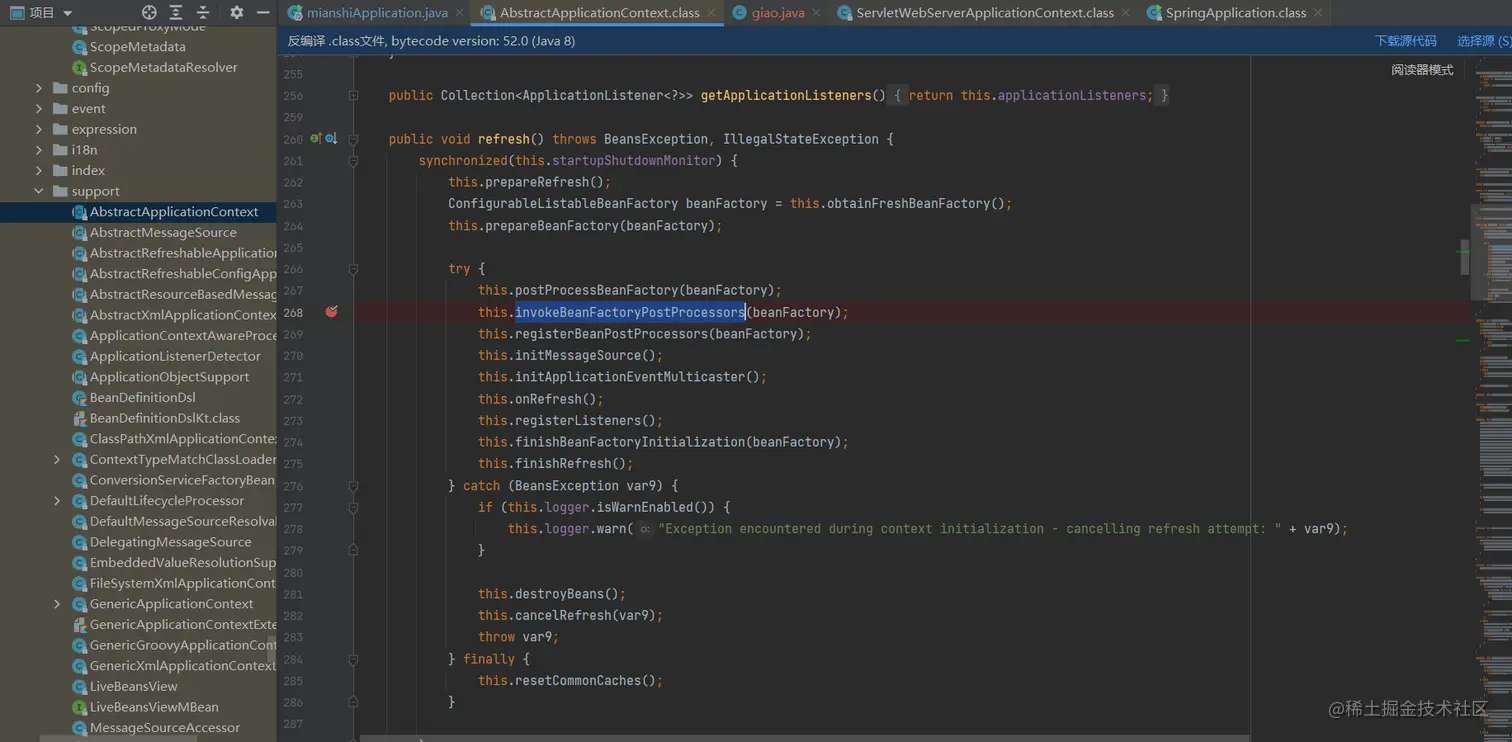This screenshot has width=1512, height=742.
Task: Click the editor vertical scrollbar thumb
Action: coord(1465,256)
